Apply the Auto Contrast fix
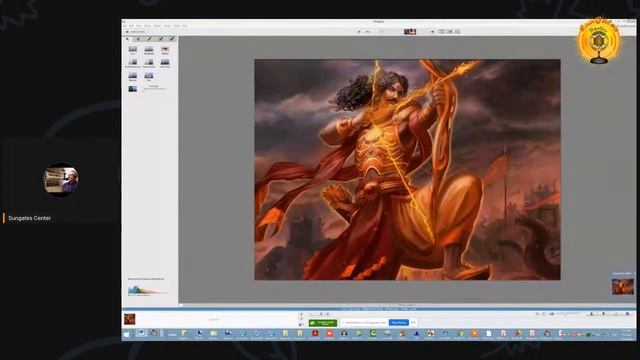The width and height of the screenshot is (640, 360). click(149, 63)
